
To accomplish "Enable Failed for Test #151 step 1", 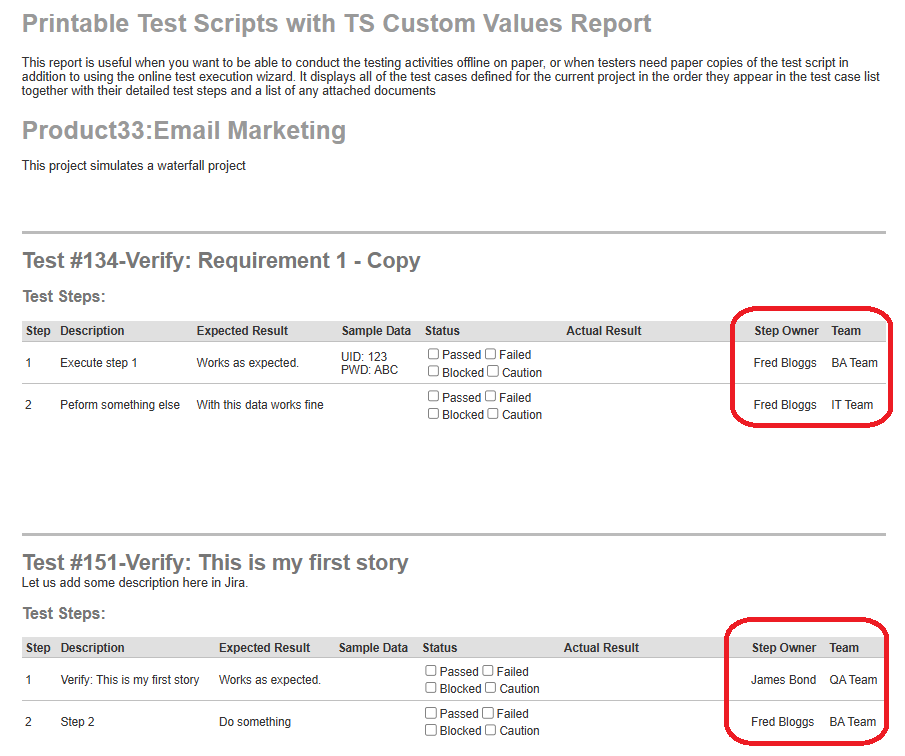I will [x=489, y=671].
